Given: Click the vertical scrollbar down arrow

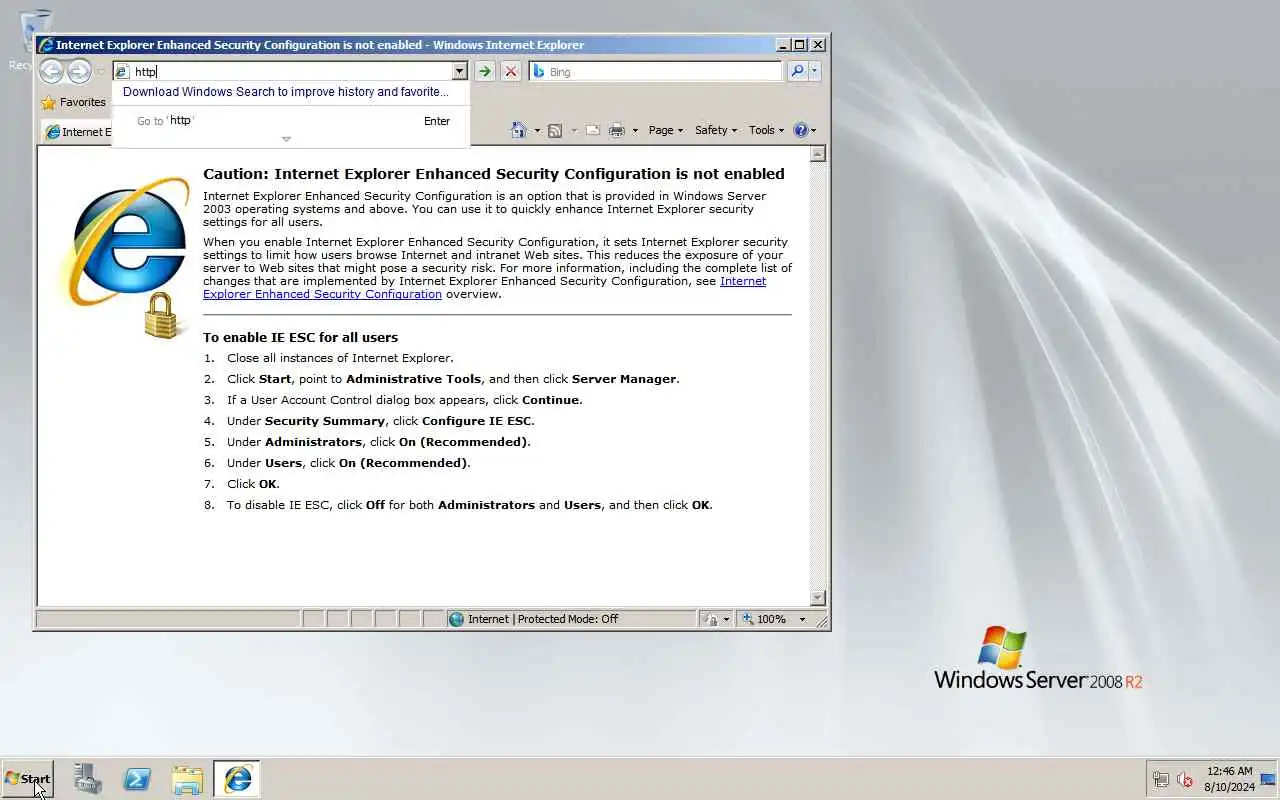Looking at the screenshot, I should click(817, 598).
